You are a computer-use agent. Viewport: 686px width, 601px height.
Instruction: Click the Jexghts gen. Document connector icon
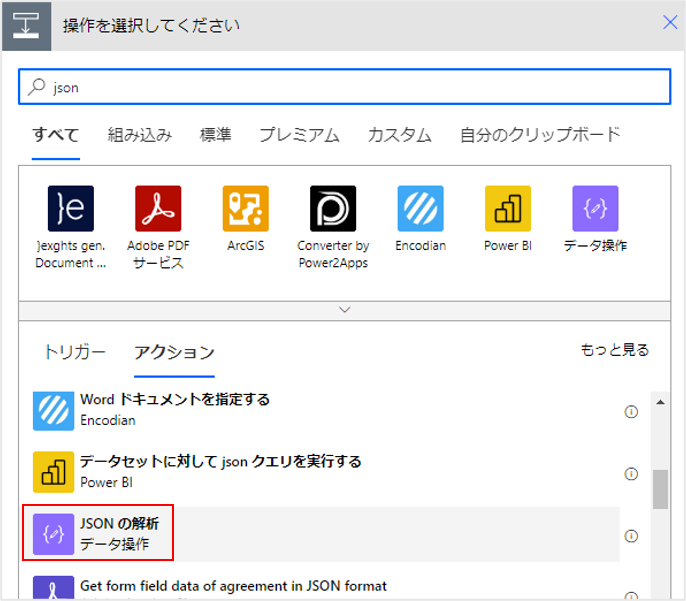pyautogui.click(x=70, y=208)
